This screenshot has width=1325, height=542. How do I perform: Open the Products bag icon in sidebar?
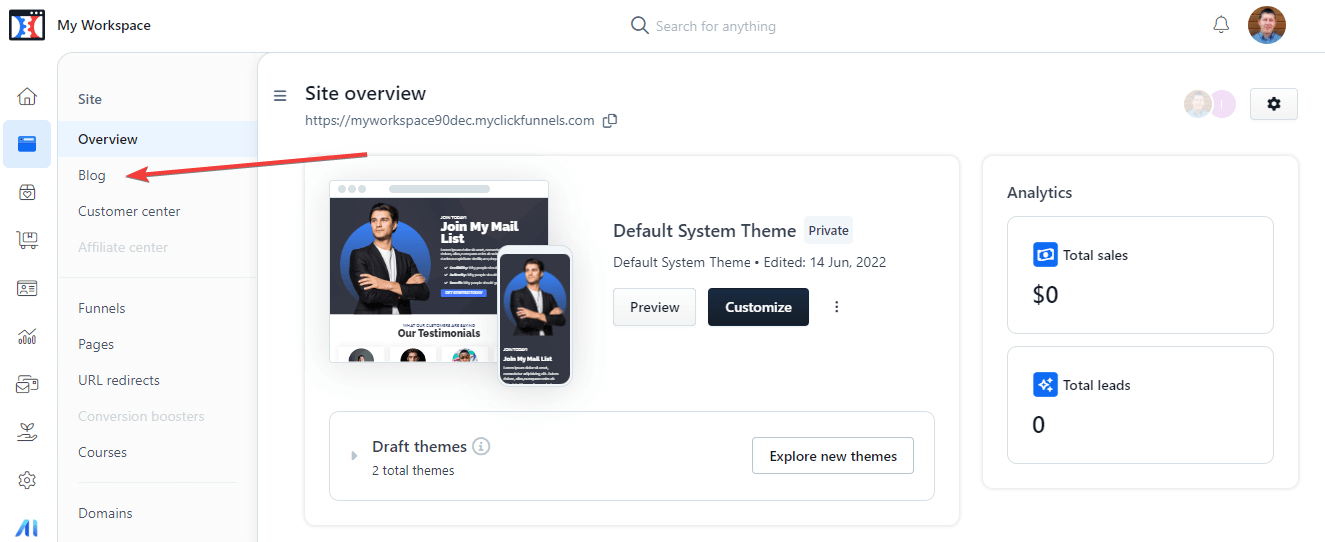pyautogui.click(x=27, y=192)
